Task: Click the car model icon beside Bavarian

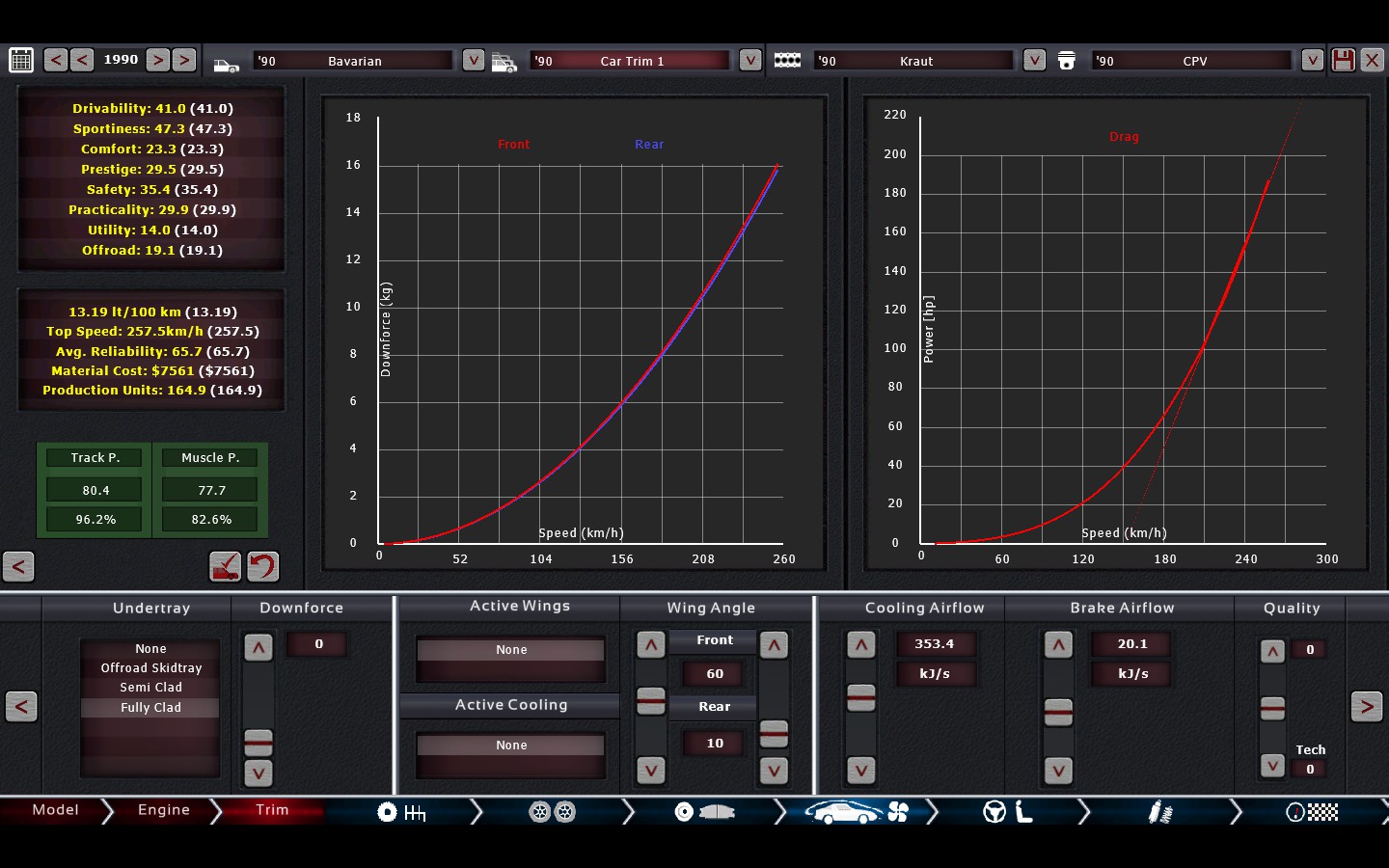Action: tap(226, 64)
